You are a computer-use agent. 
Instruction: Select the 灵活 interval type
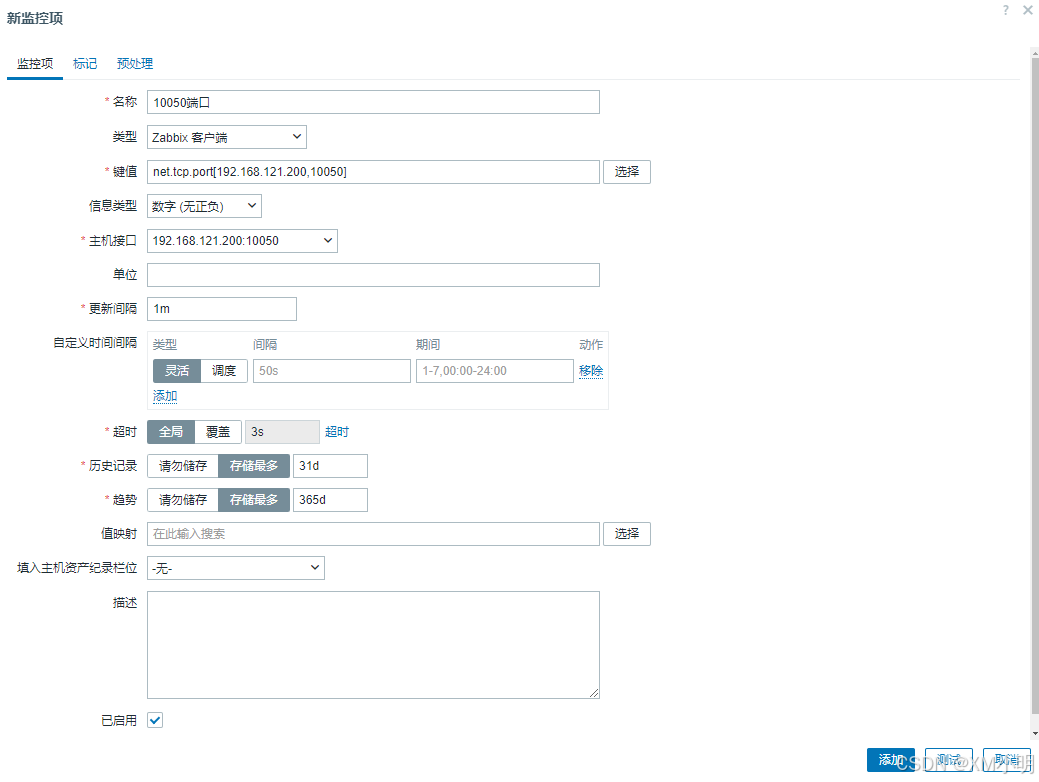tap(177, 370)
